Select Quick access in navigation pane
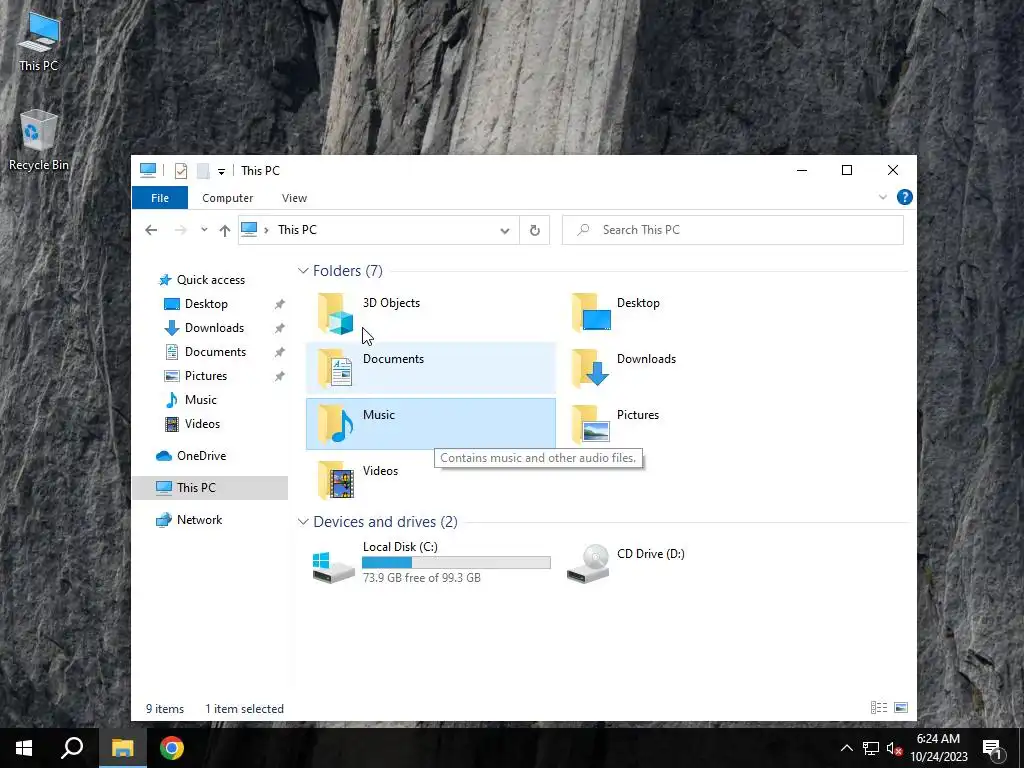 coord(211,280)
